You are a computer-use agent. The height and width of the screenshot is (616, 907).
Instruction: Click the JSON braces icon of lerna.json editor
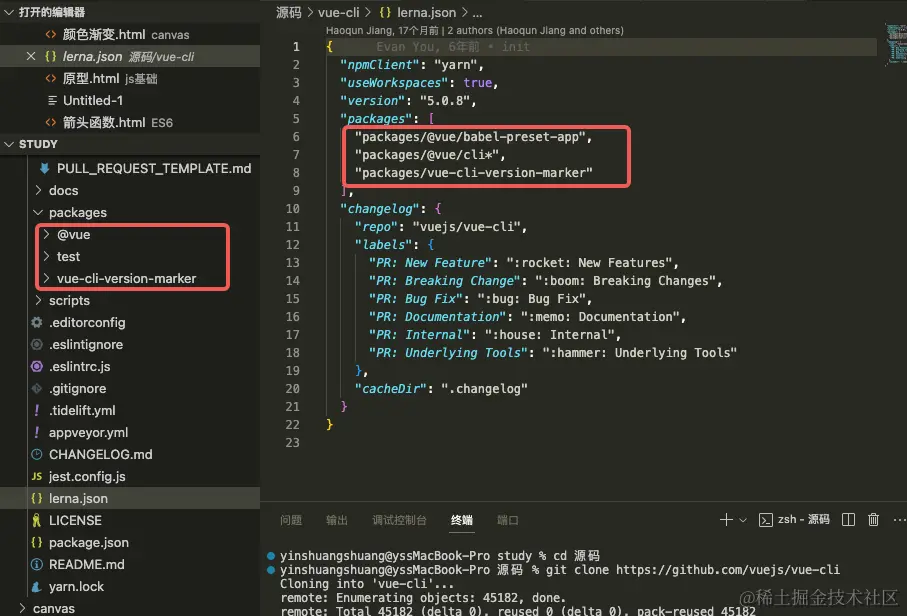pyautogui.click(x=51, y=56)
